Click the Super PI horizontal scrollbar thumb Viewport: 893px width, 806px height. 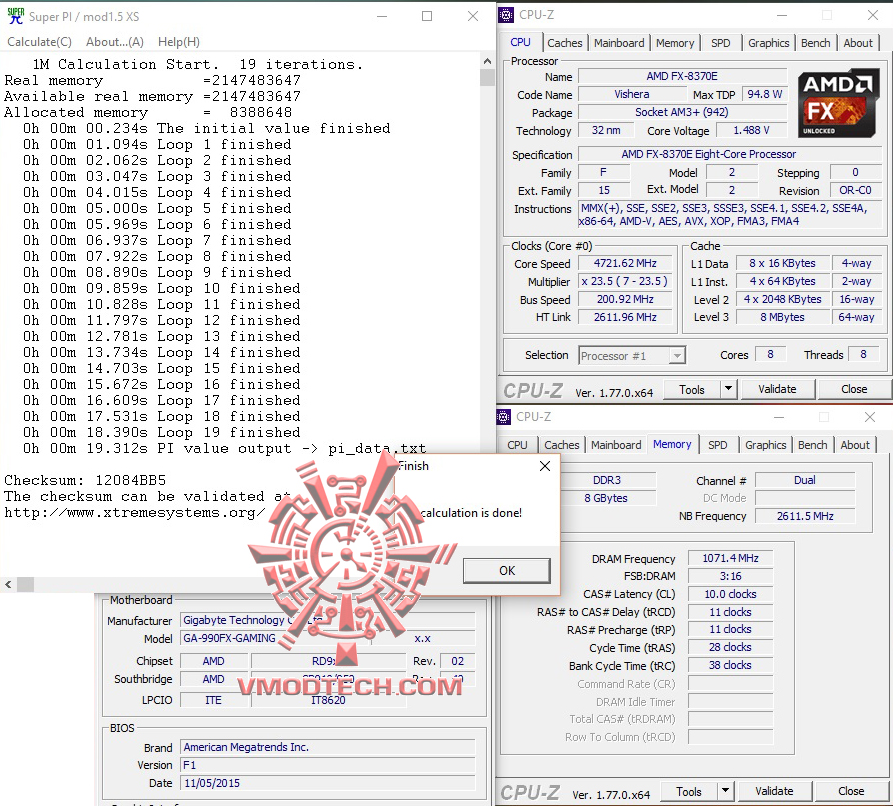click(x=25, y=584)
